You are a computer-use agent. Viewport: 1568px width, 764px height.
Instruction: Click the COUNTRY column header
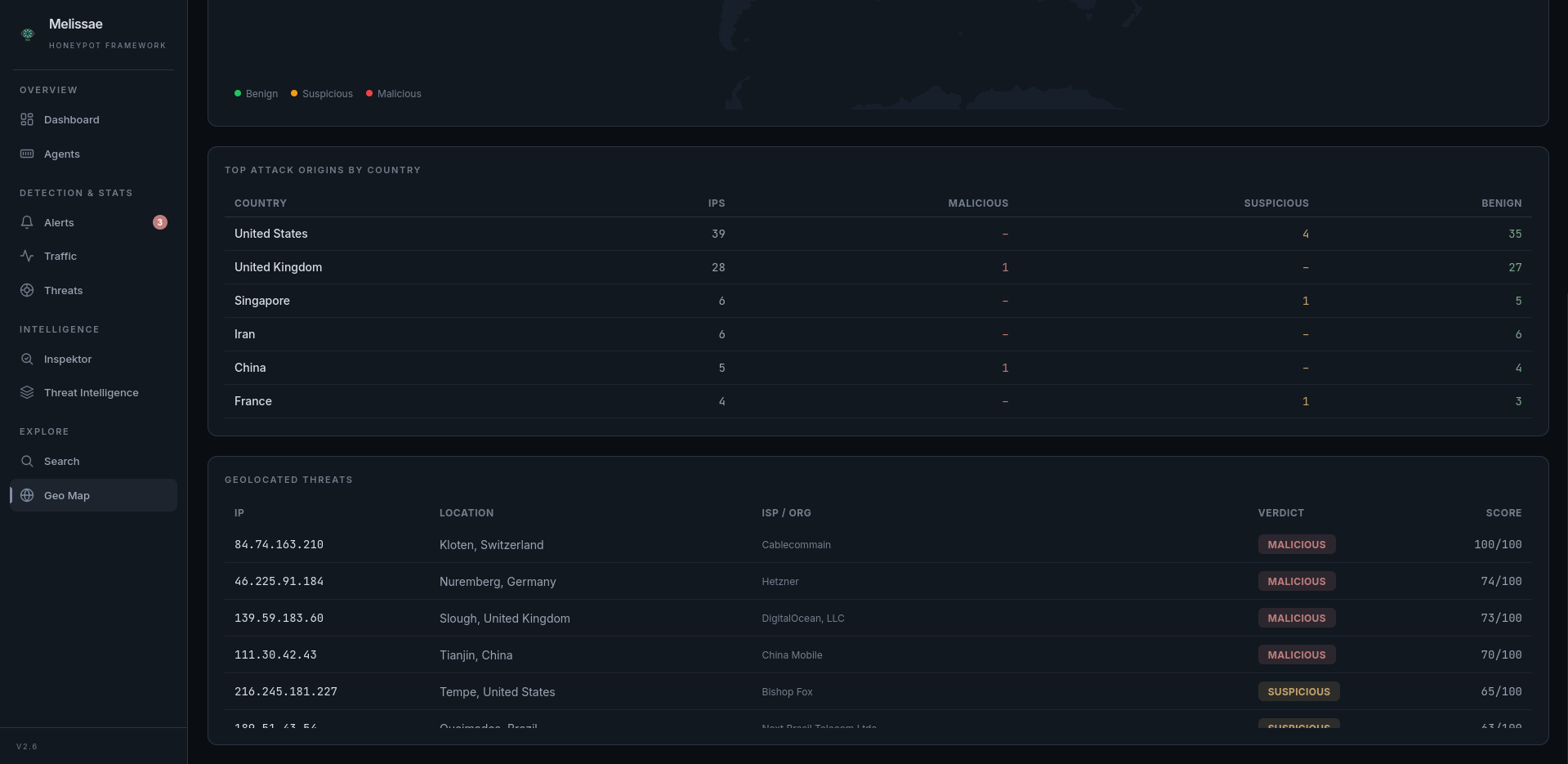point(261,203)
